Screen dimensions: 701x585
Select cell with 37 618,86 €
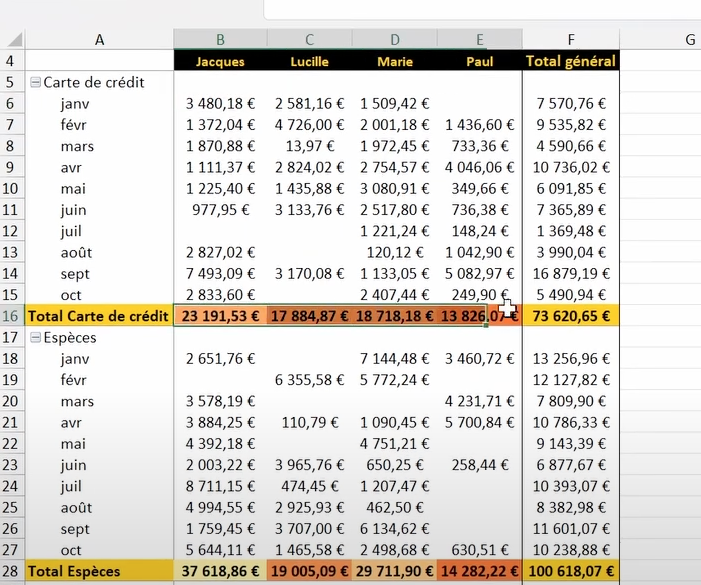click(x=220, y=571)
